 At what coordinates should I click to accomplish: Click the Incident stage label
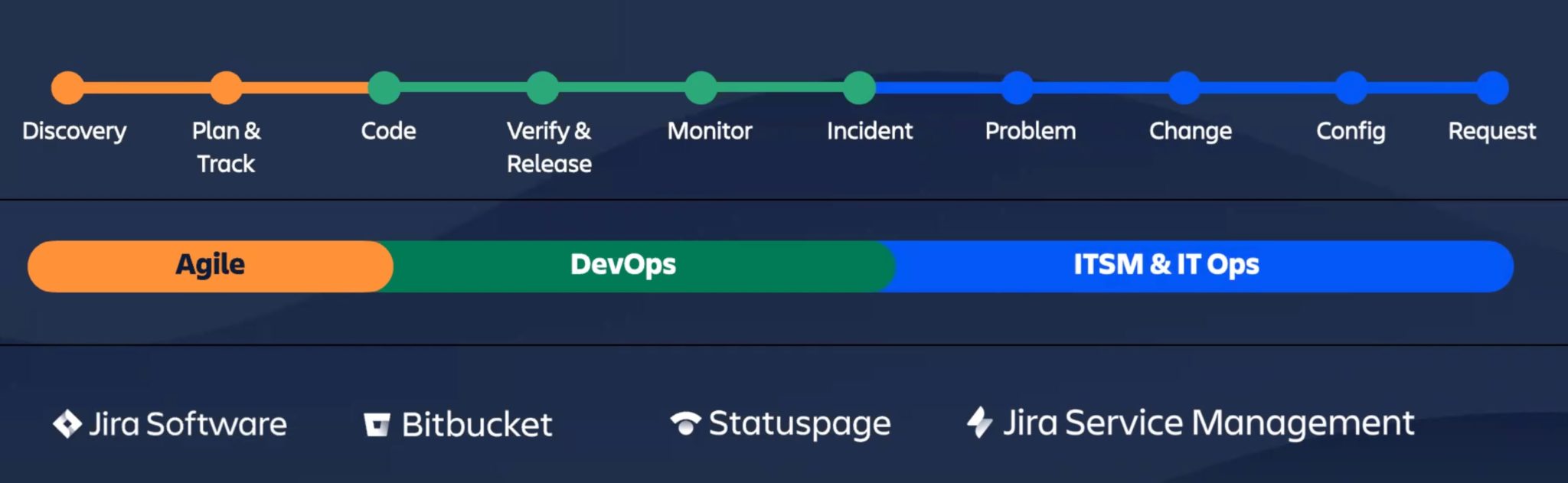coord(870,131)
